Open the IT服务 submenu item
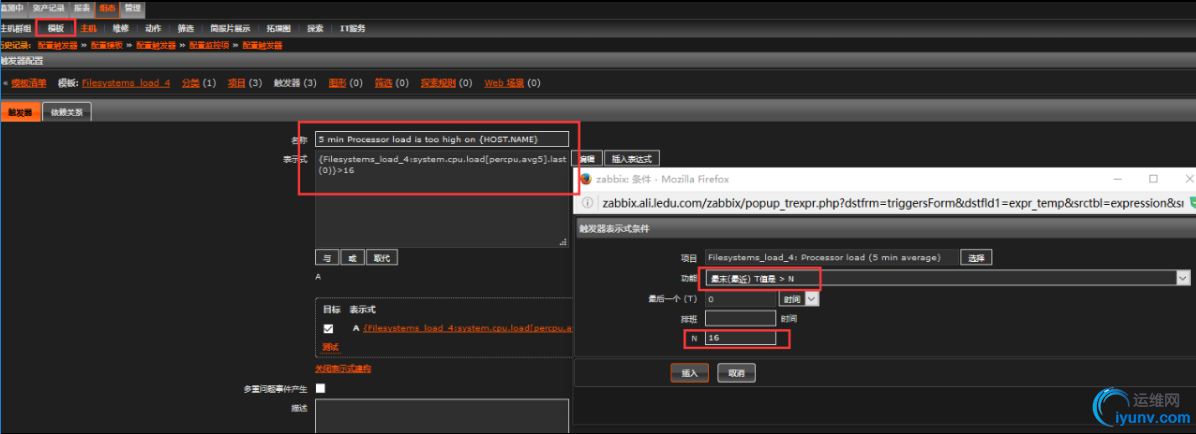The width and height of the screenshot is (1196, 434). point(352,28)
